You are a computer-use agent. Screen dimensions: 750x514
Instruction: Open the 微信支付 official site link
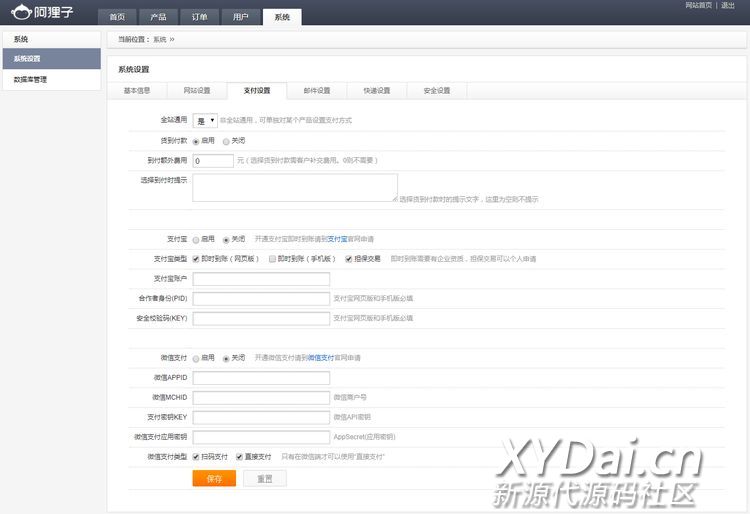pyautogui.click(x=321, y=358)
